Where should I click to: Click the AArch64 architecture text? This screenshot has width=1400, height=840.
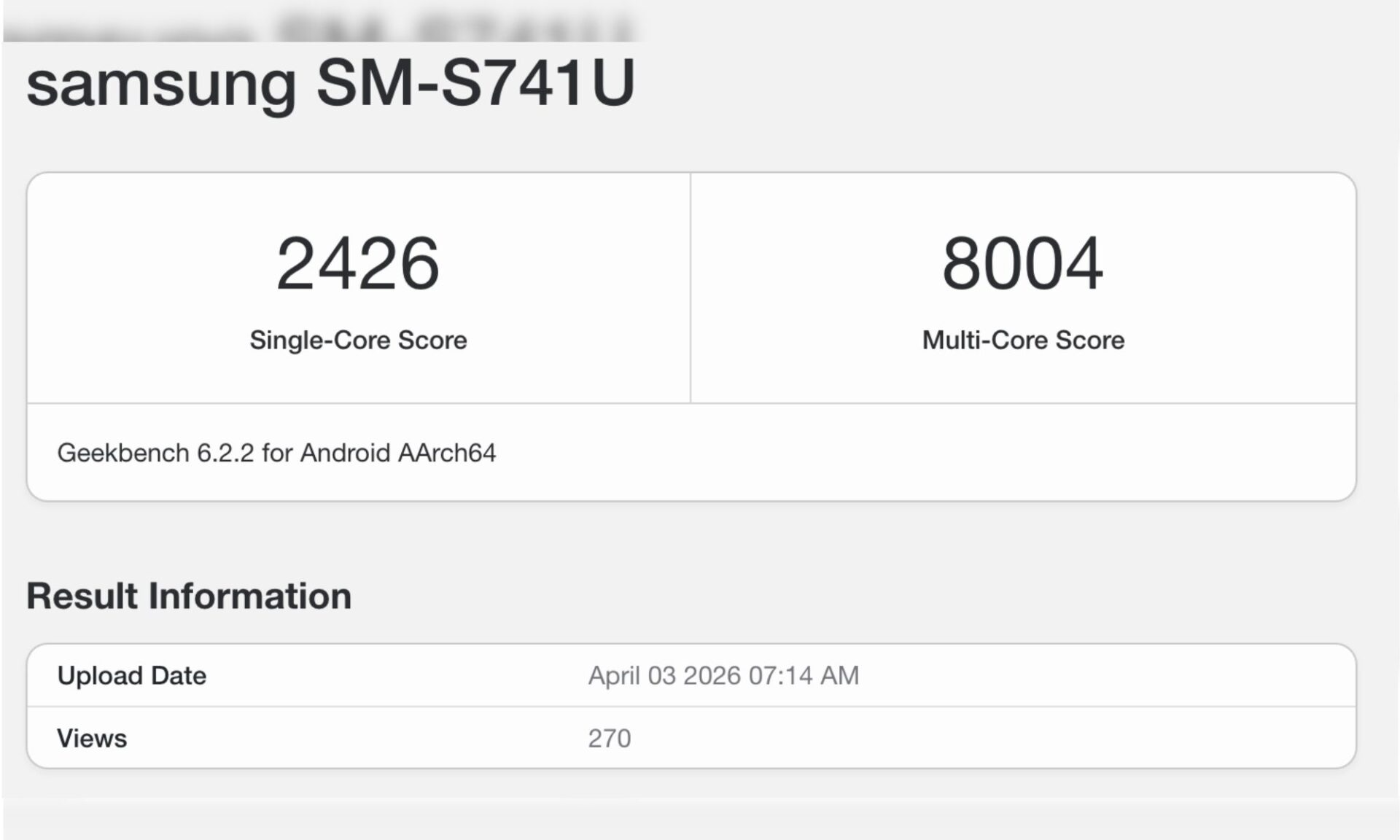447,453
